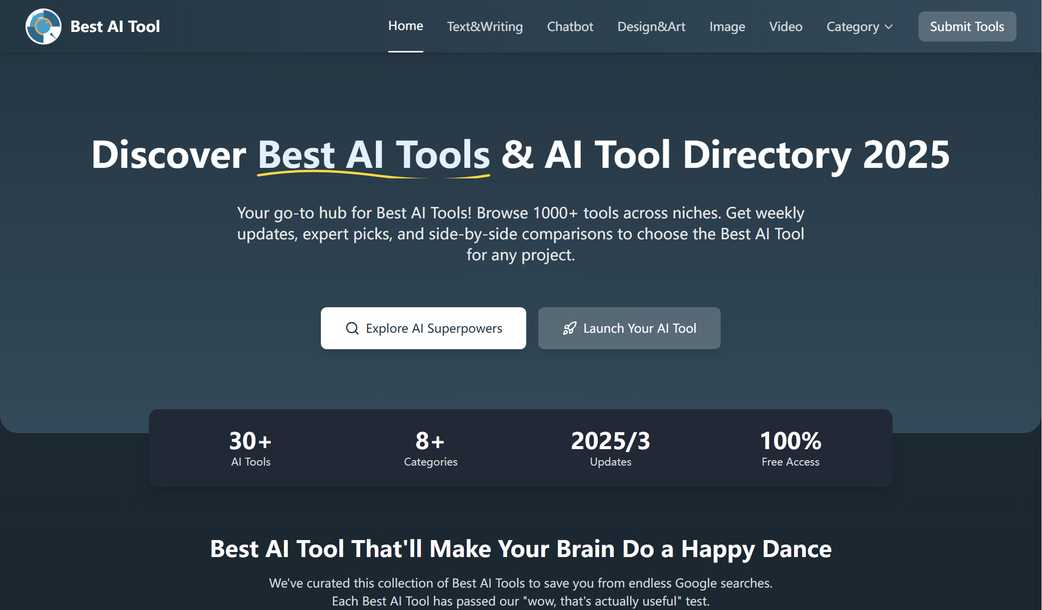Image resolution: width=1042 pixels, height=610 pixels.
Task: Open the Text&Writing category
Action: (484, 26)
